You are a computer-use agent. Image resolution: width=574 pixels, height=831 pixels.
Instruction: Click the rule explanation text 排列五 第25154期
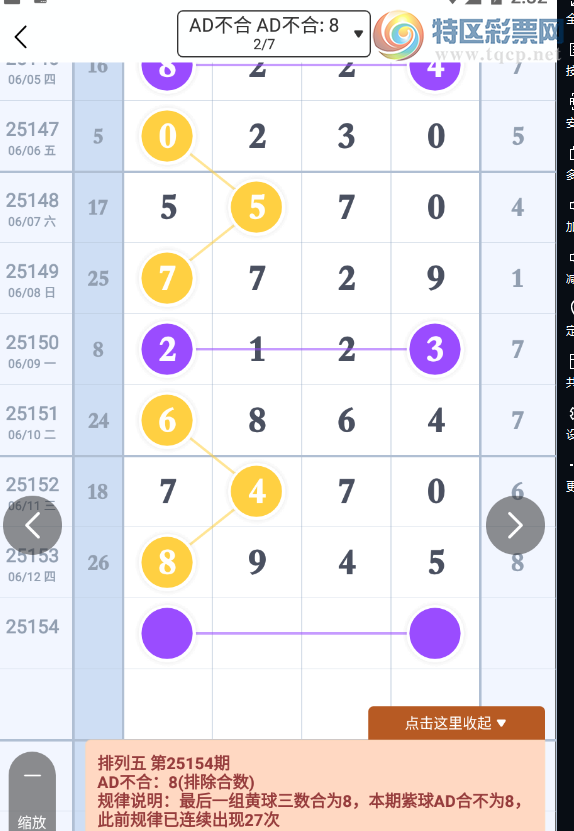(x=164, y=763)
